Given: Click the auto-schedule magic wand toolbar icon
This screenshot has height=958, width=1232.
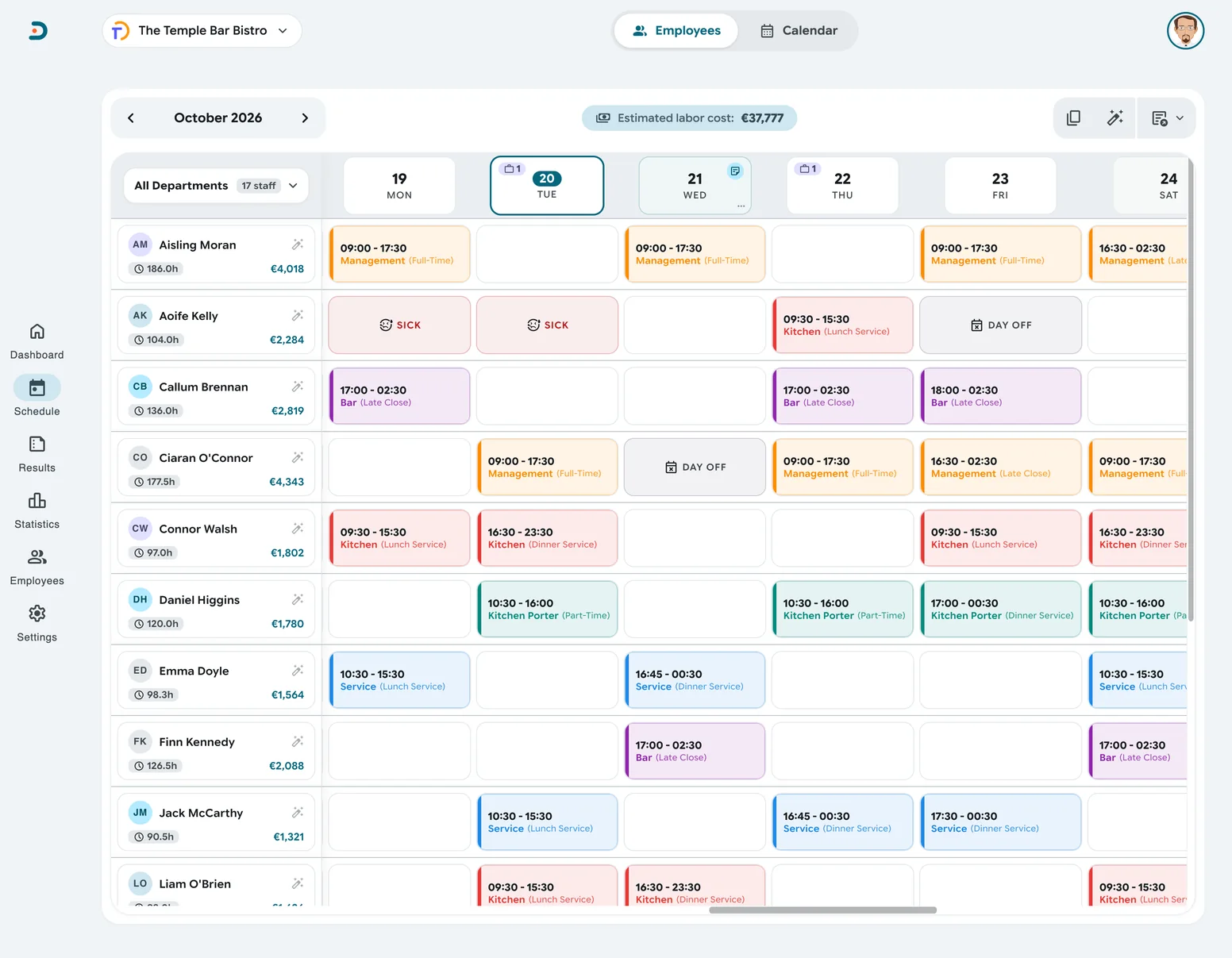Looking at the screenshot, I should tap(1115, 118).
